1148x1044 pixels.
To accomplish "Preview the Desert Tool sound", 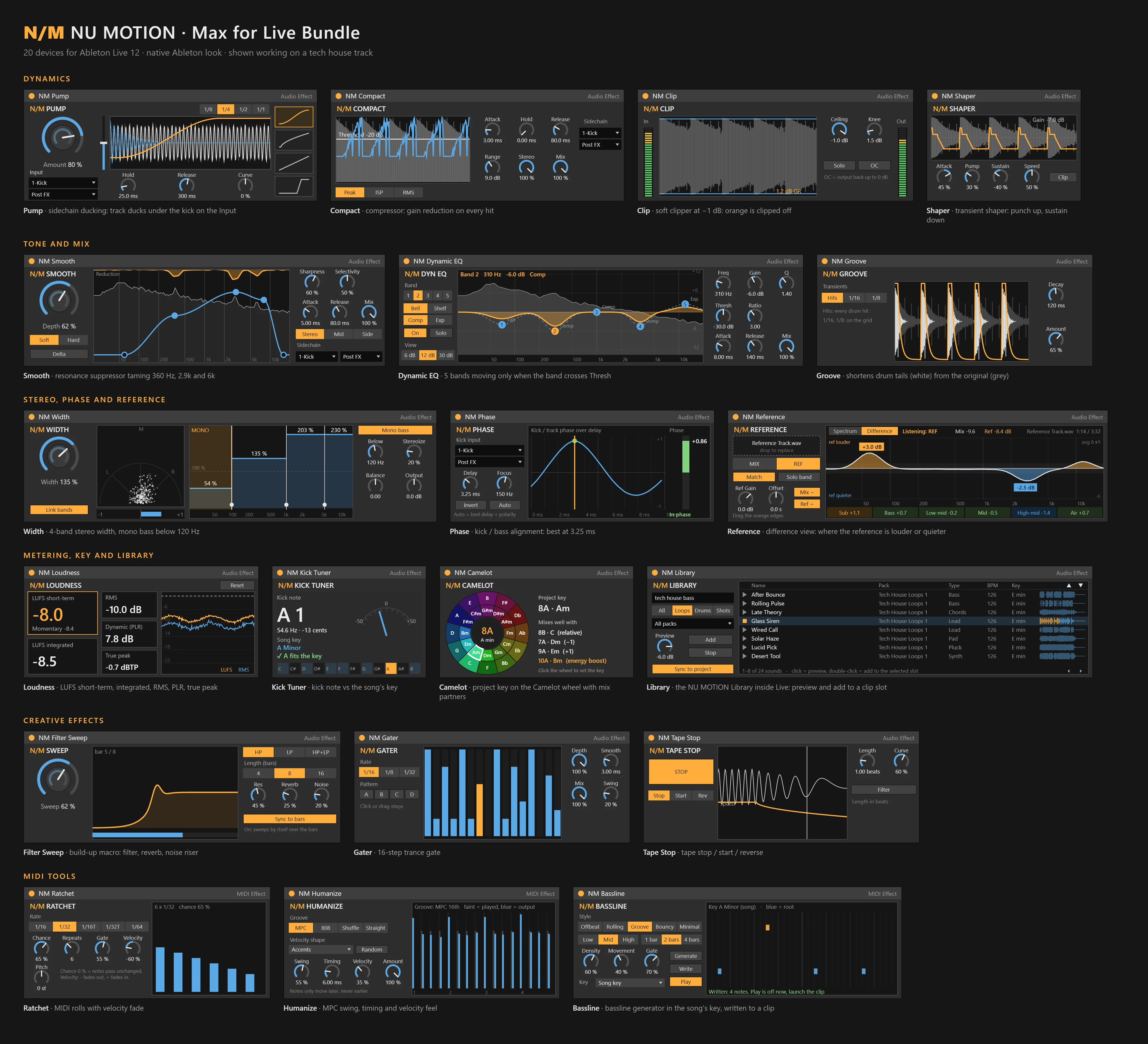I will (x=744, y=656).
